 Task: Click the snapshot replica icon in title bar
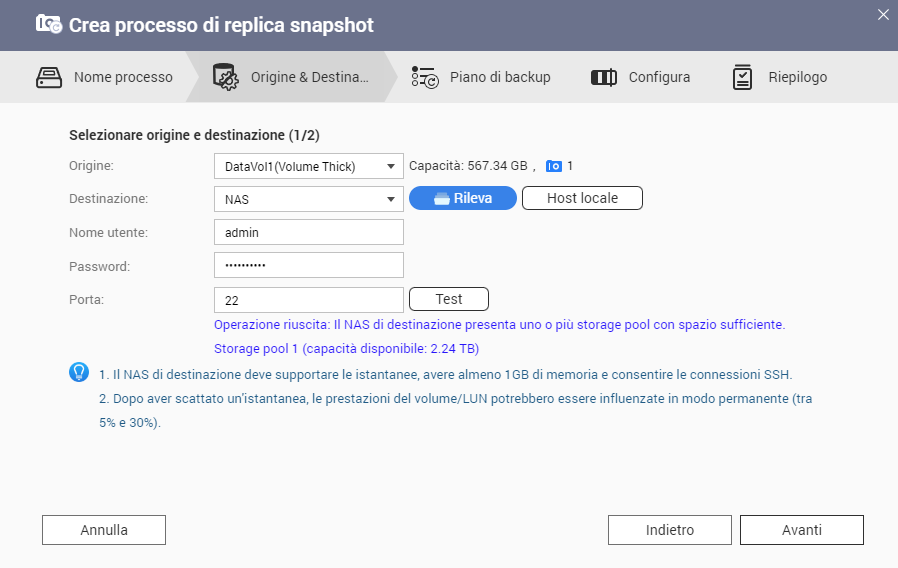coord(49,25)
